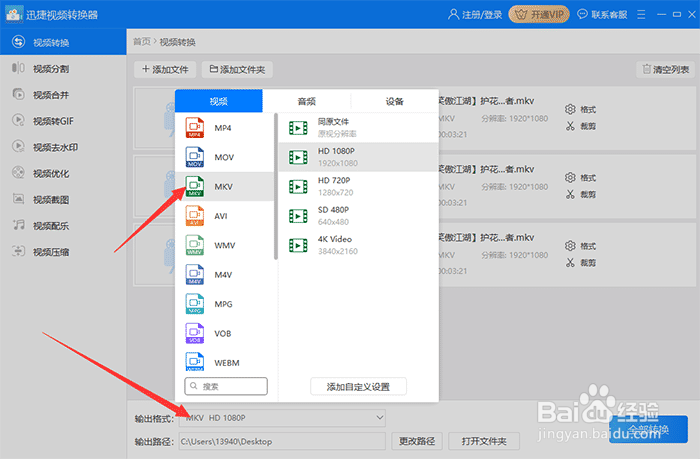Choose HD 720P 1280x720 preset
The image size is (700, 459).
pos(358,187)
